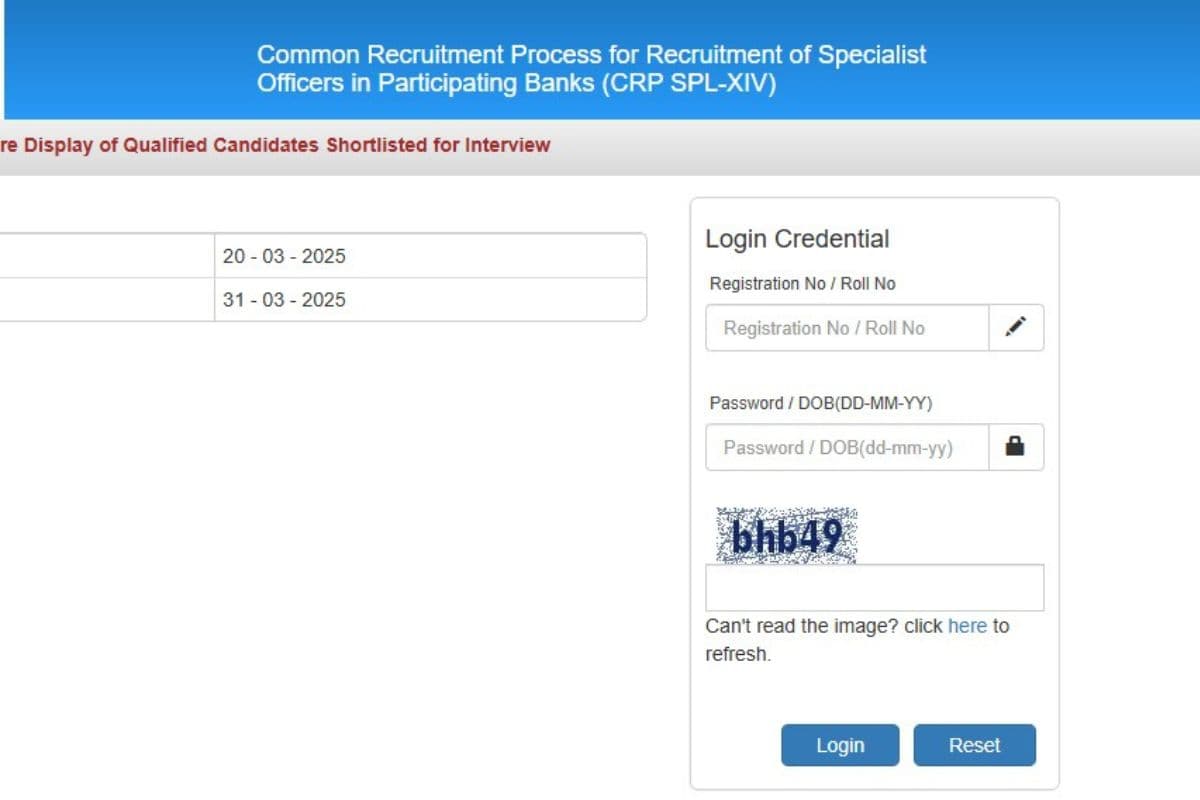The image size is (1200, 800).
Task: Click the "Can't read the image?" text
Action: (x=823, y=626)
